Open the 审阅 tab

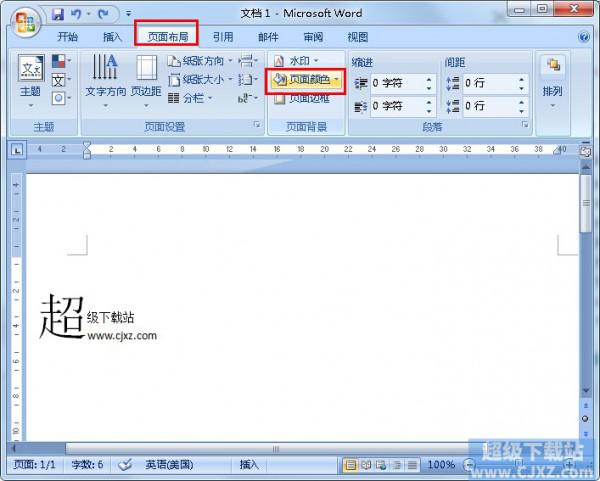click(x=313, y=37)
